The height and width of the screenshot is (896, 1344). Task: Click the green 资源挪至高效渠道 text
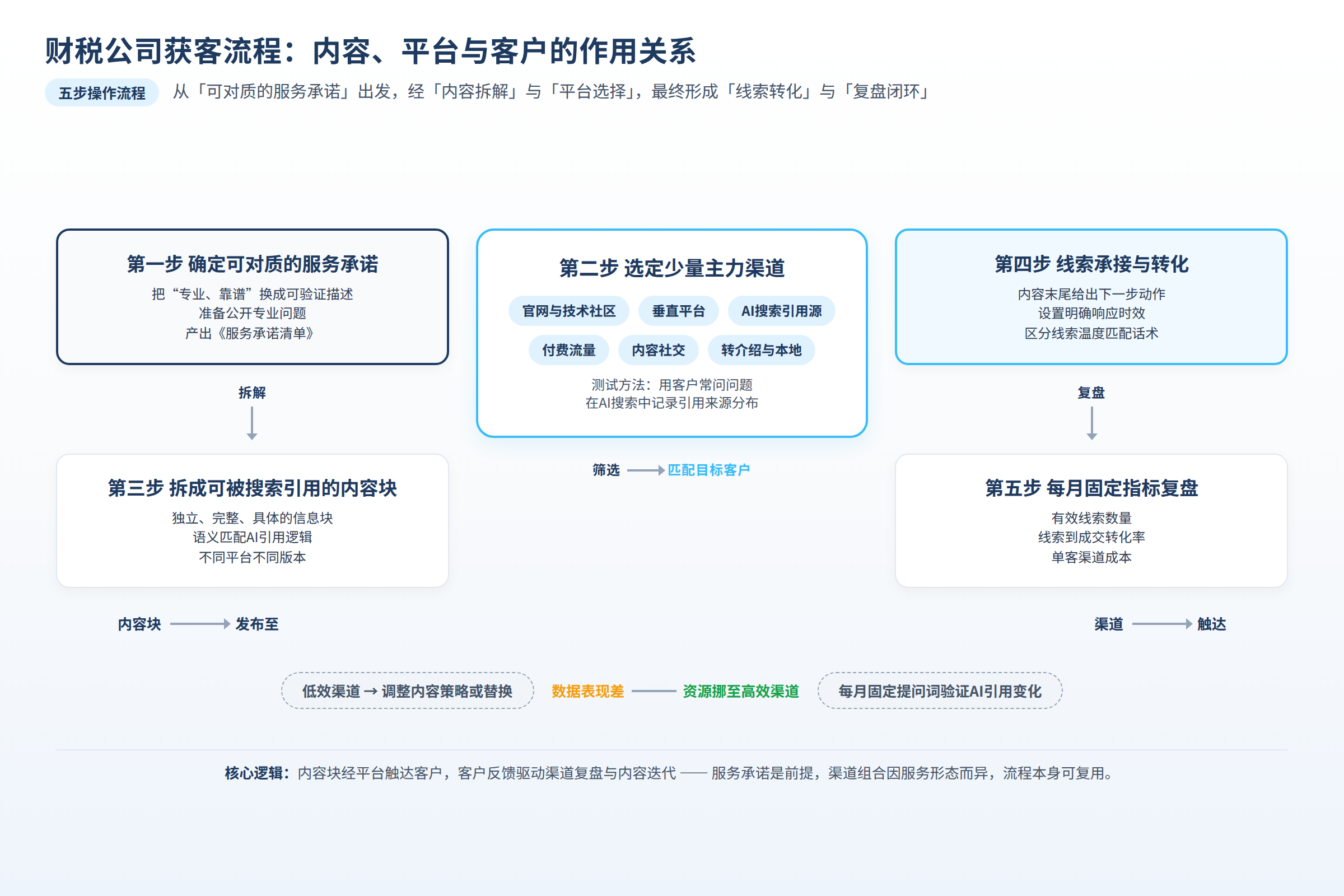click(740, 692)
